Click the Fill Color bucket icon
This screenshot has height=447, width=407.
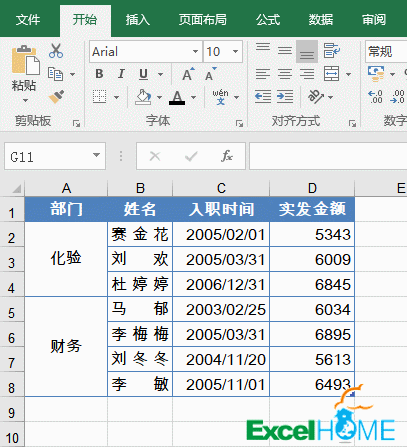coord(143,97)
